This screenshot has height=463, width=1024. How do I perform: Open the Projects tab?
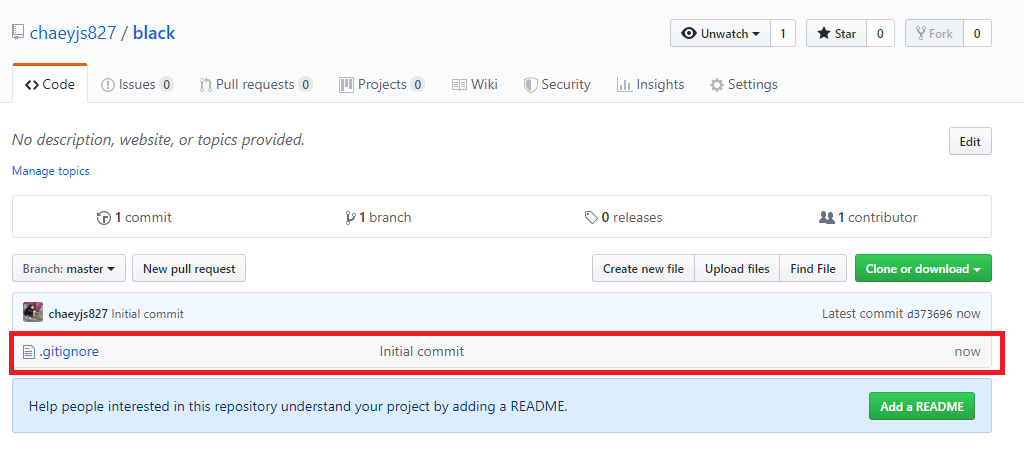click(x=382, y=84)
